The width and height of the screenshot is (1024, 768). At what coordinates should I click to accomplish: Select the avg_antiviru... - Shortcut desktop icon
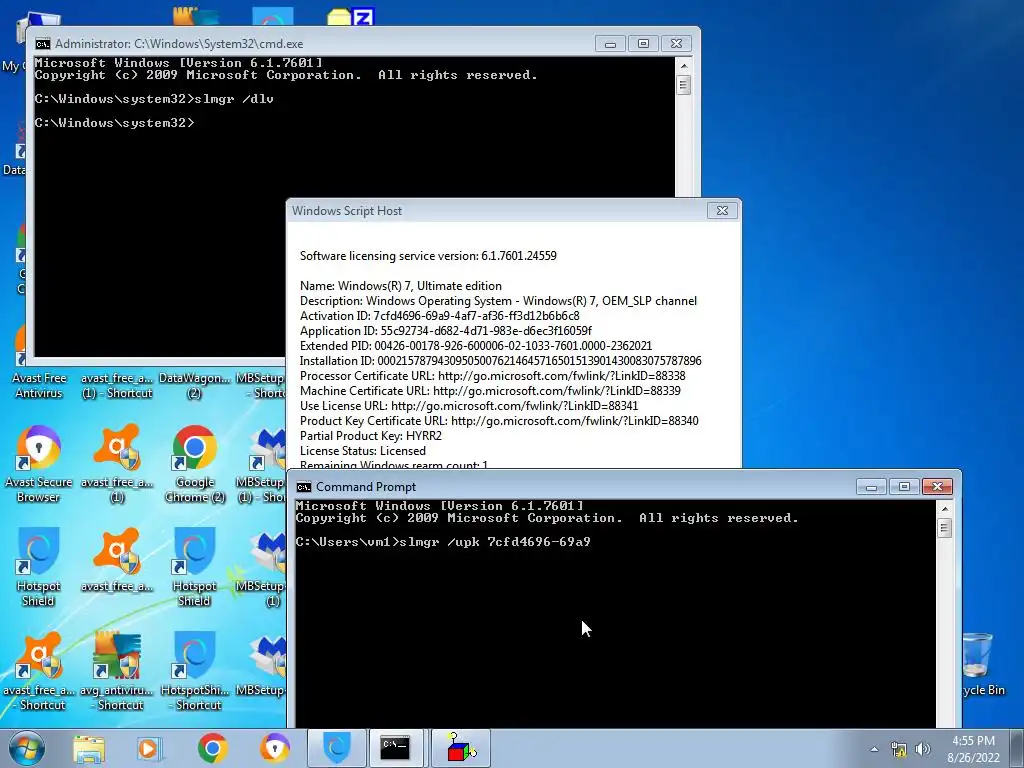pyautogui.click(x=116, y=671)
